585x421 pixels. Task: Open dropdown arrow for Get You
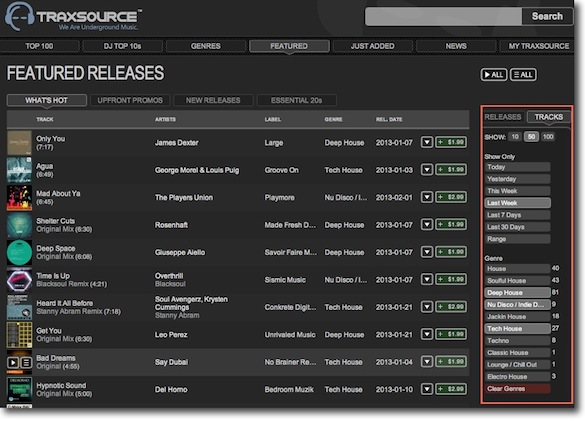(x=427, y=334)
